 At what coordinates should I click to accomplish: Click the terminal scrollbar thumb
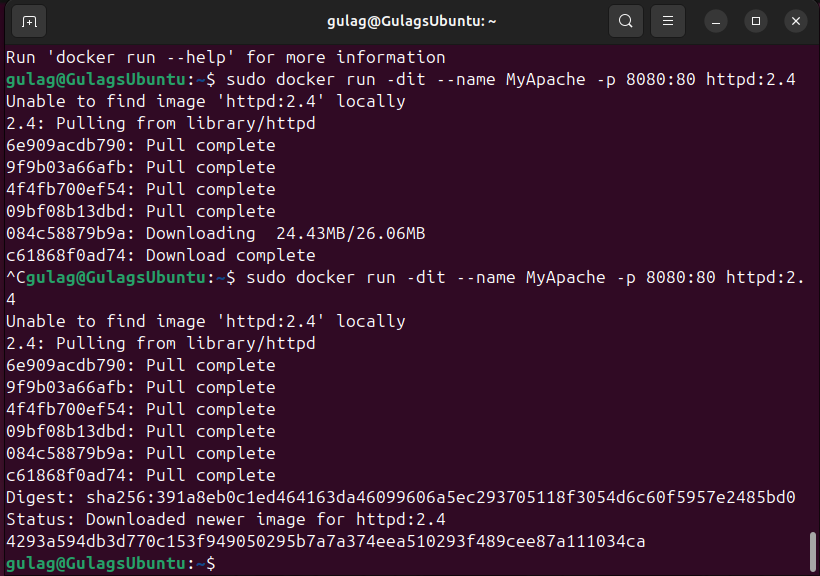(813, 552)
